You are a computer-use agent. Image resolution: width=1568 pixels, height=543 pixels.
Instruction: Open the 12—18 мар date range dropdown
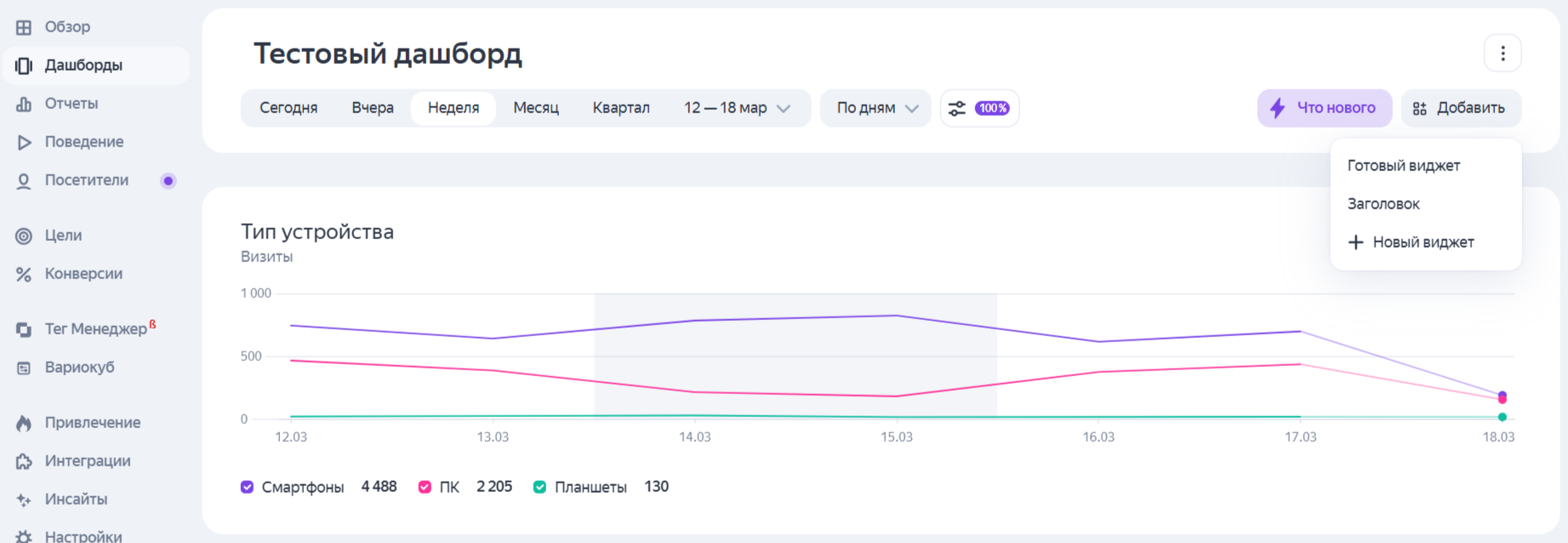[737, 108]
